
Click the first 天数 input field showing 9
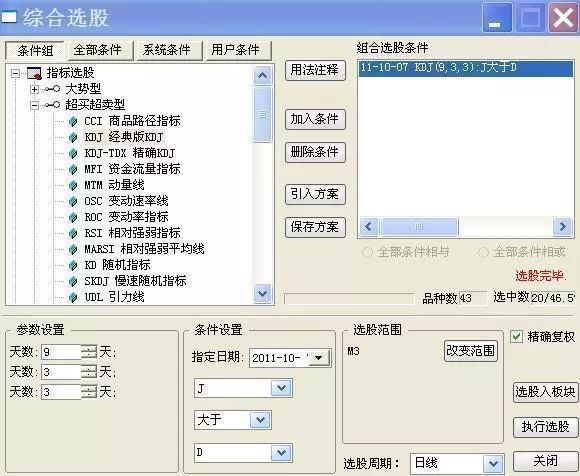(x=61, y=352)
